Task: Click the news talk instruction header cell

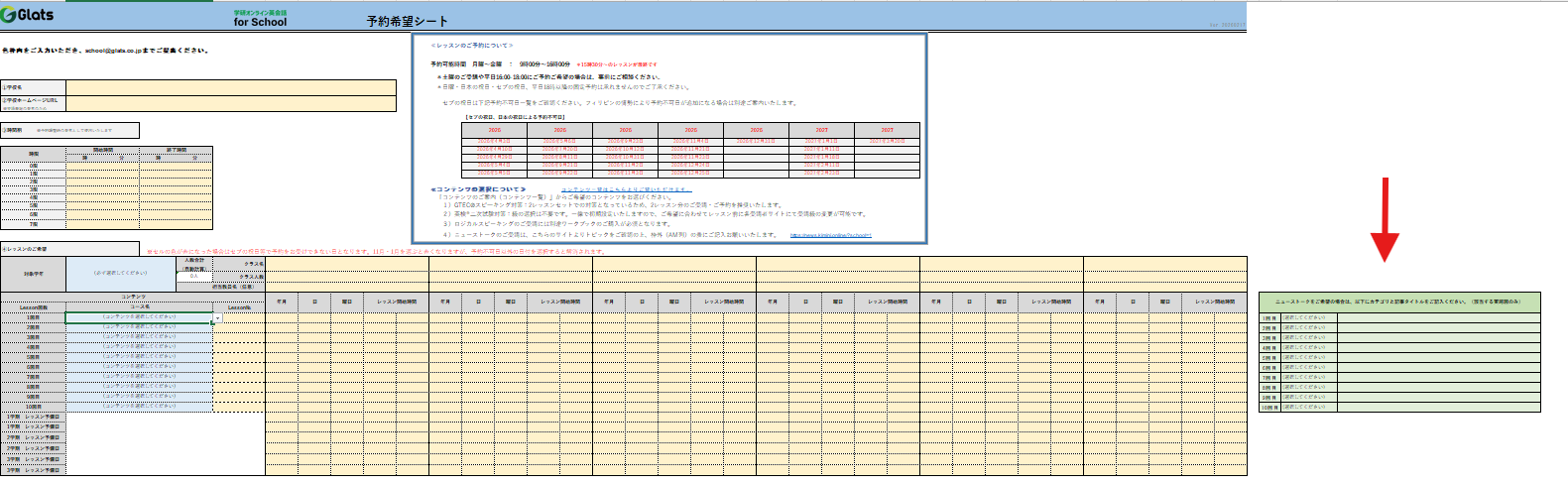Action: tap(1399, 303)
